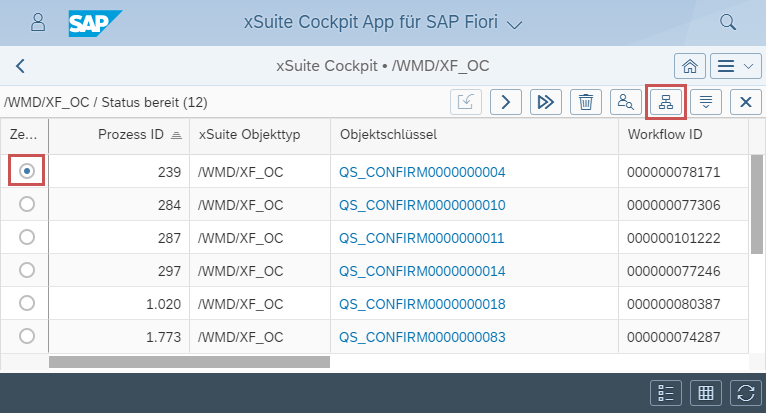This screenshot has width=766, height=413.
Task: Select the radio button for process 297
Action: tap(27, 270)
